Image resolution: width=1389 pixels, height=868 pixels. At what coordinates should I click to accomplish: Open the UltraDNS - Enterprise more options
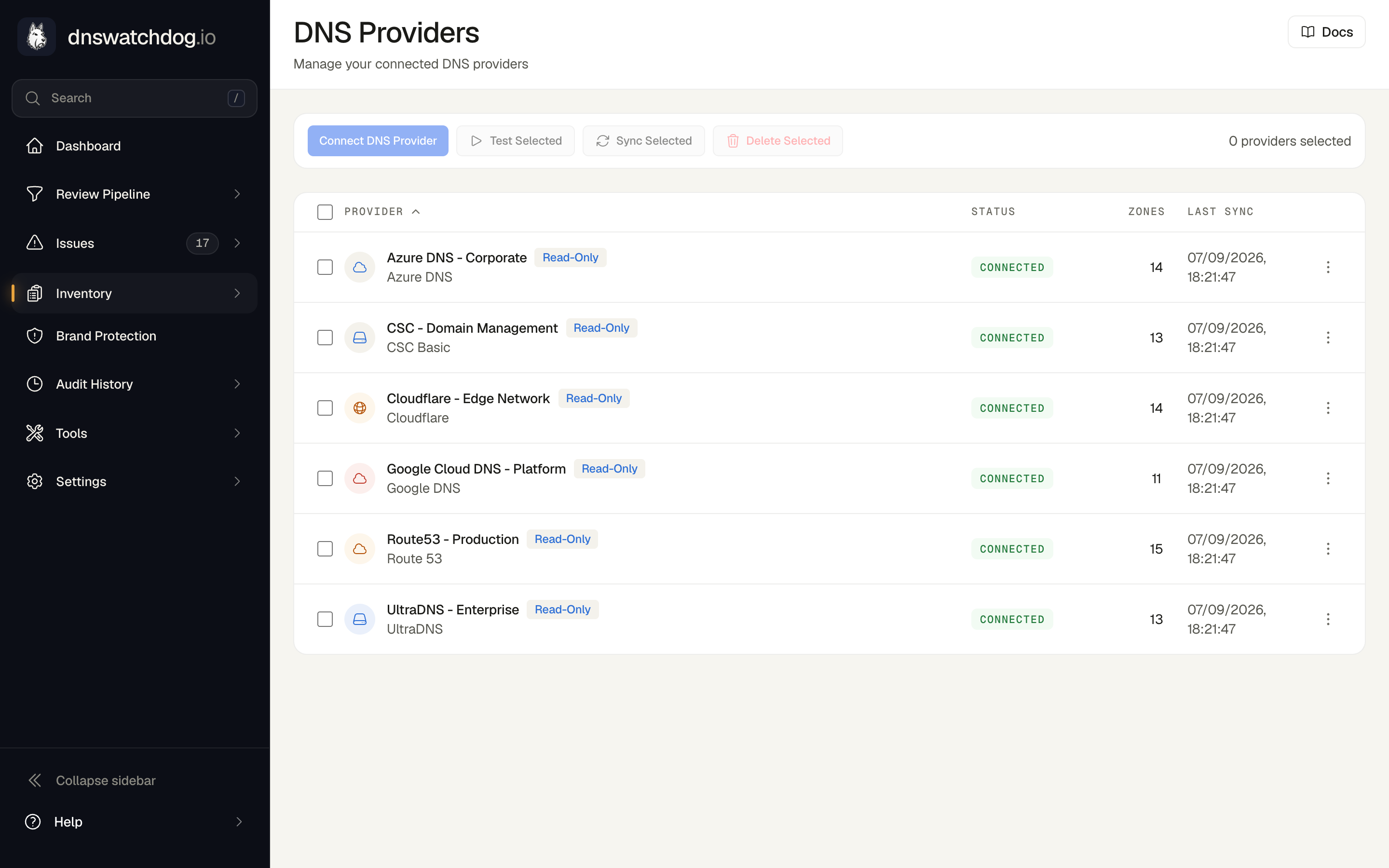pyautogui.click(x=1328, y=620)
